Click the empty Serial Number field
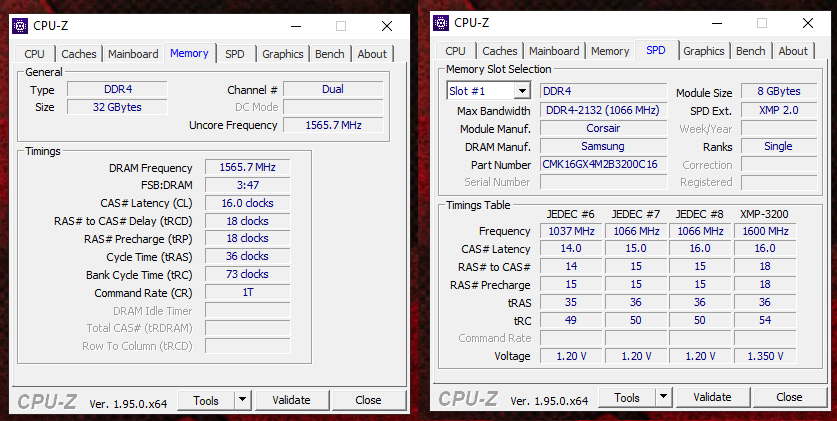837x421 pixels. pyautogui.click(x=603, y=182)
